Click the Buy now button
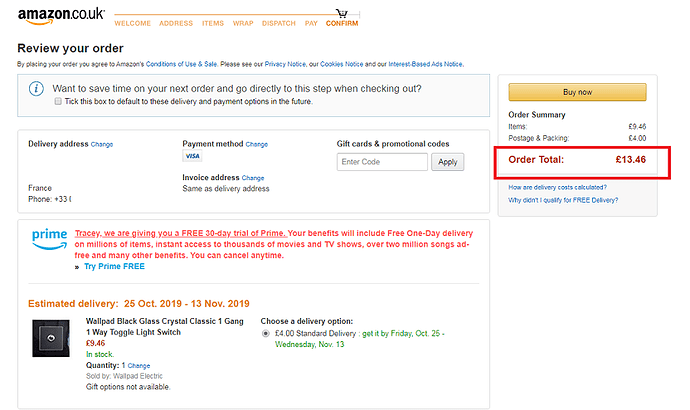690x410 pixels. click(x=577, y=92)
